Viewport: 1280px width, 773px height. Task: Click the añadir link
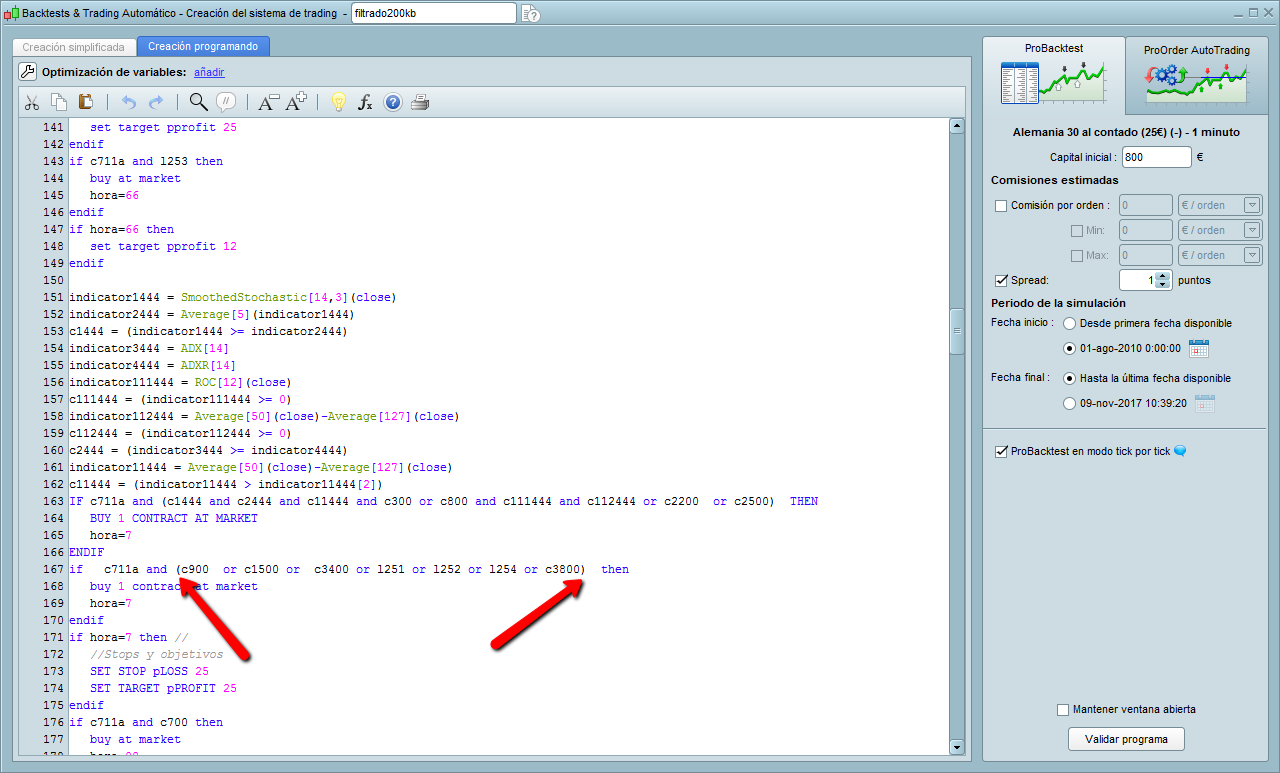pyautogui.click(x=209, y=72)
